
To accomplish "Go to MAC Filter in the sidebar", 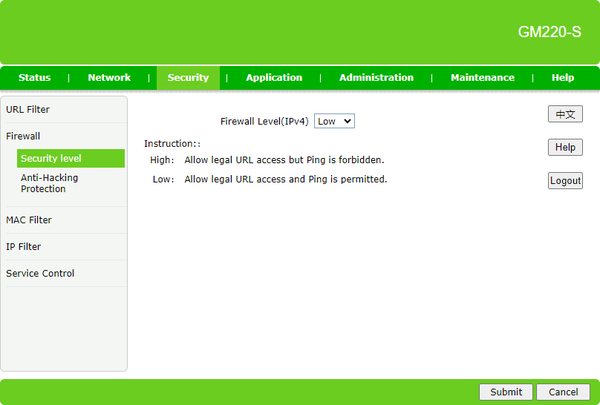I will coord(29,220).
